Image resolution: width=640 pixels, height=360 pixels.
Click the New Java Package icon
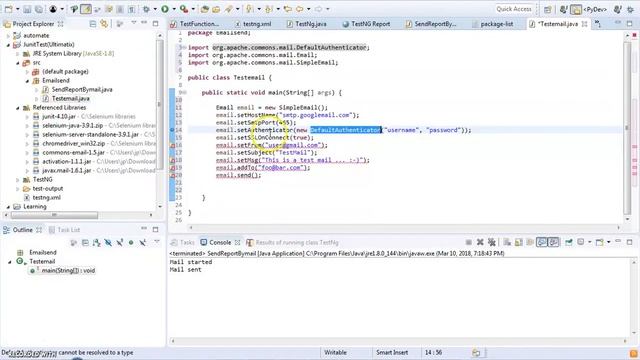tap(205, 9)
